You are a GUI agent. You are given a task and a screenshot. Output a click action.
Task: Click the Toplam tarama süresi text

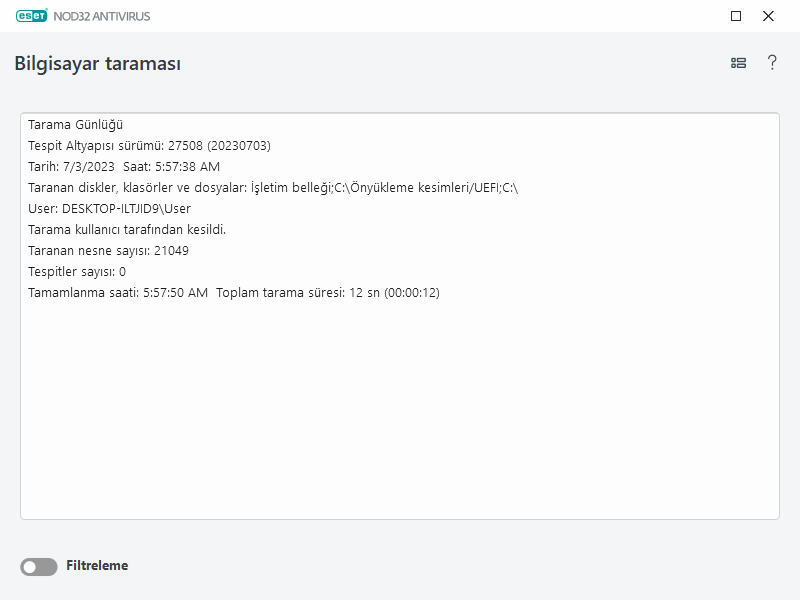328,293
